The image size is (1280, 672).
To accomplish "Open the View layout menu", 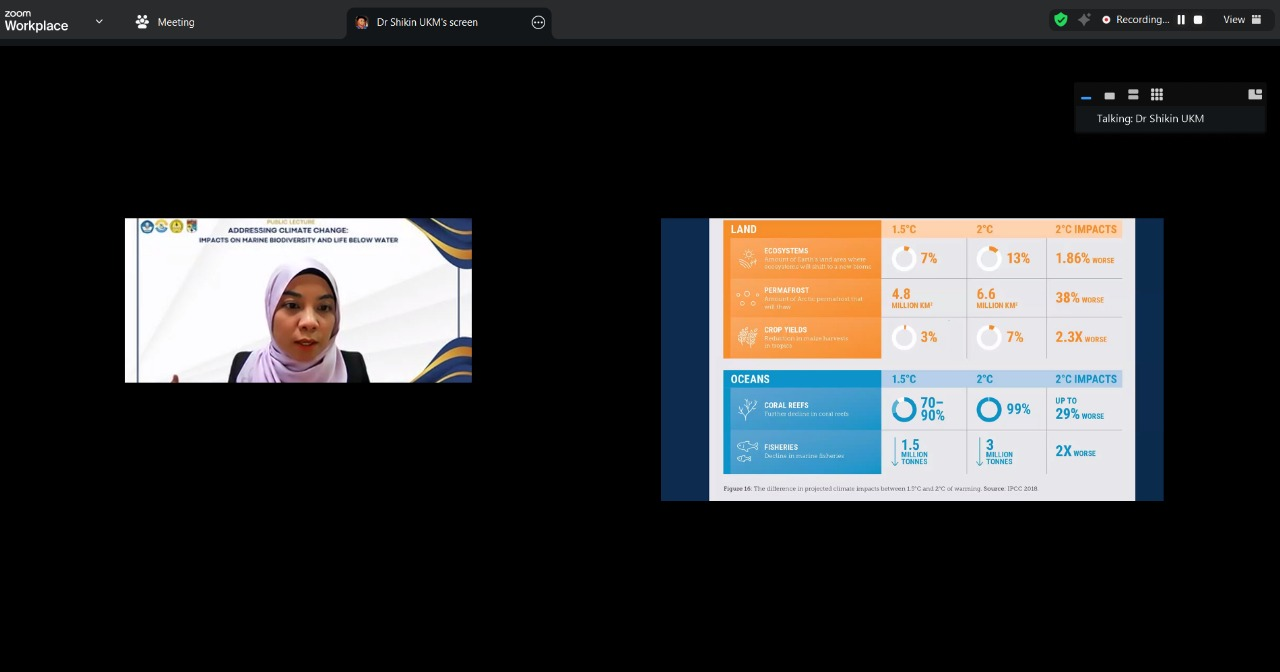I will [1241, 20].
